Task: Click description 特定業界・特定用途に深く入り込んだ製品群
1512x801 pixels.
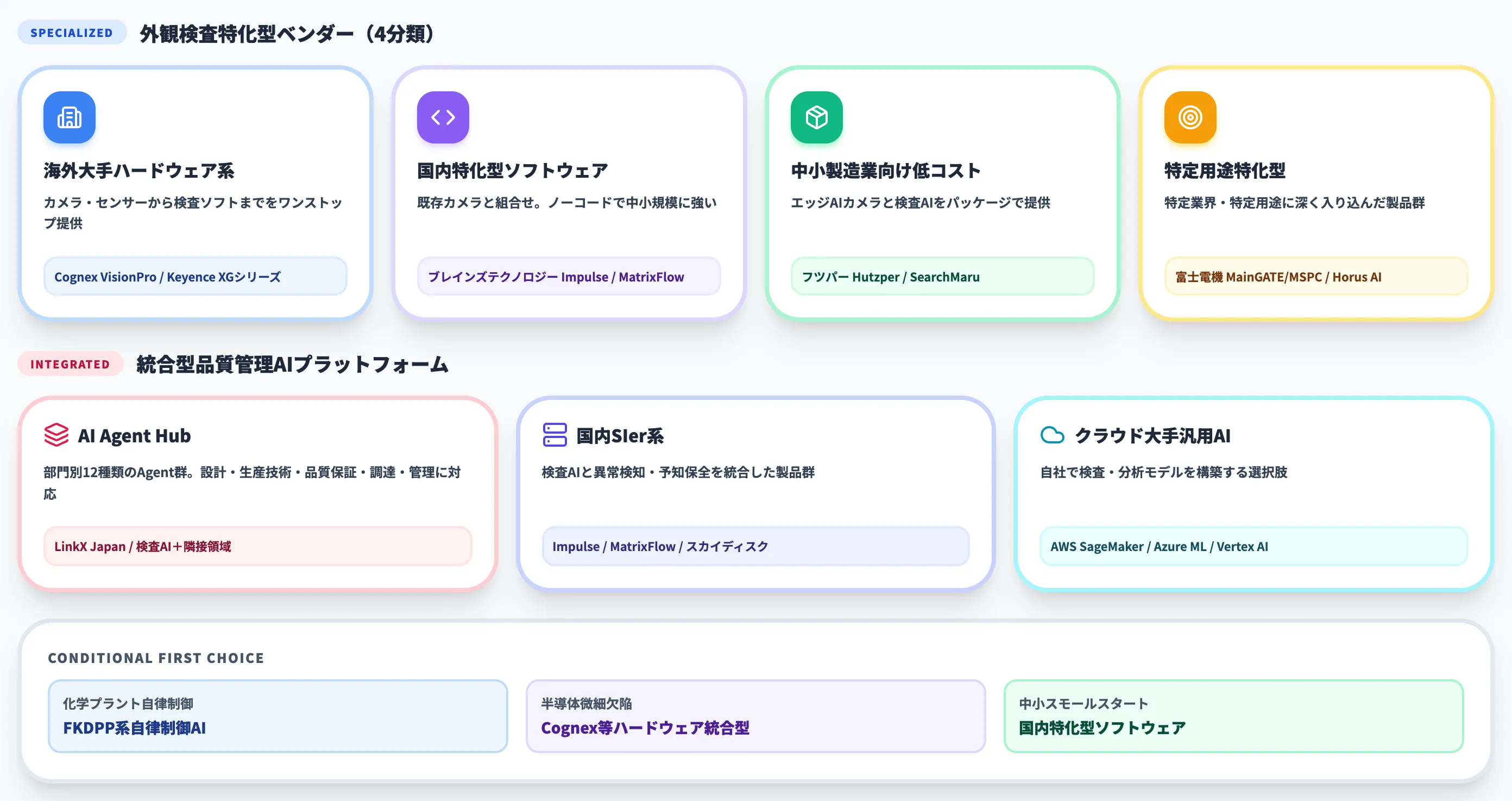Action: click(x=1295, y=203)
